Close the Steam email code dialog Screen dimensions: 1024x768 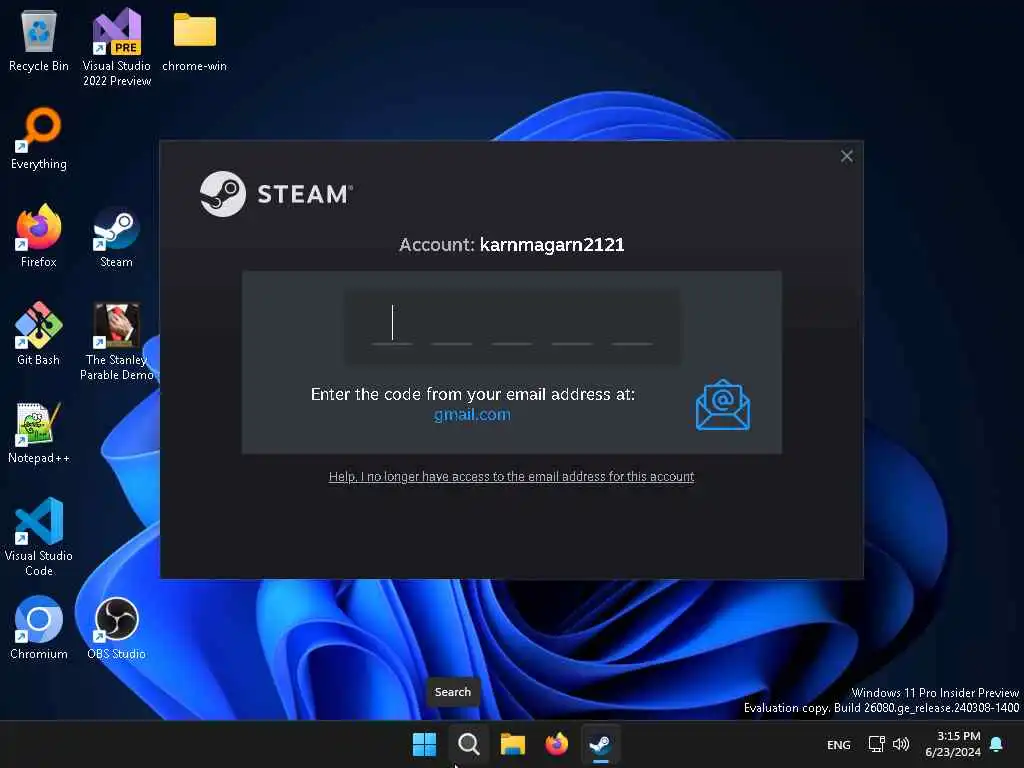click(847, 156)
